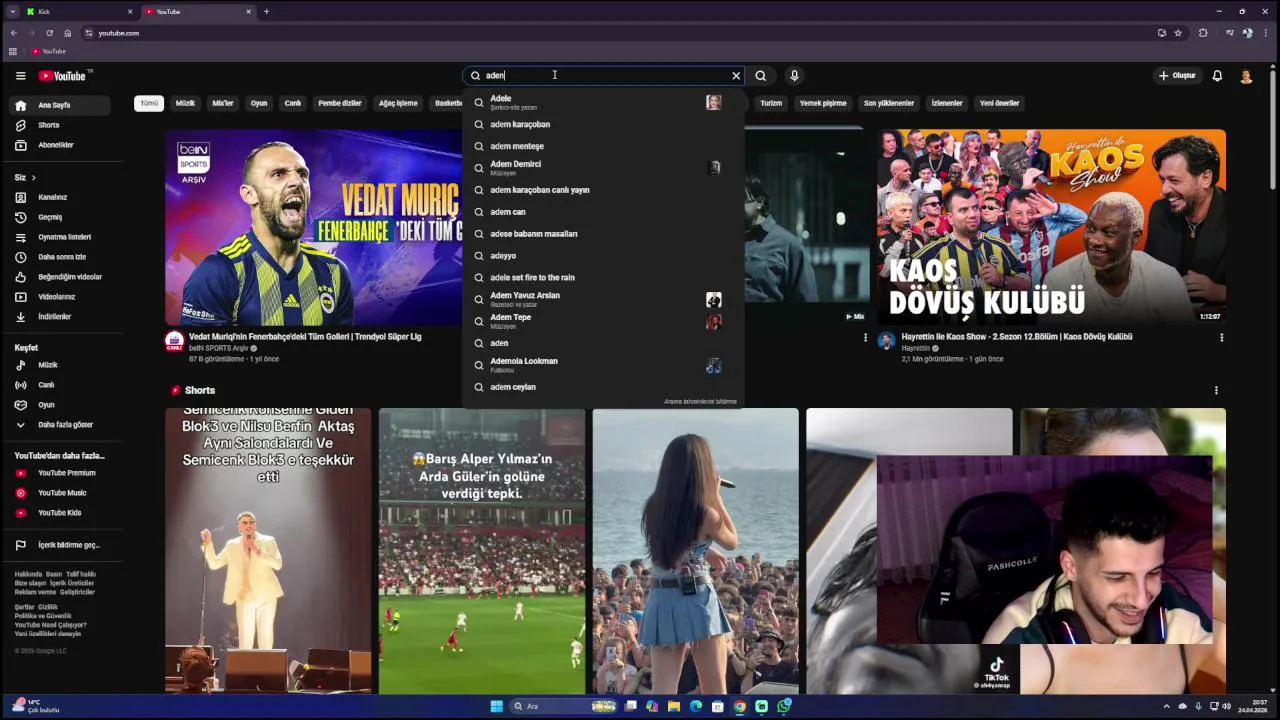Viewport: 1280px width, 720px height.
Task: Start voice search with microphone
Action: click(x=794, y=76)
